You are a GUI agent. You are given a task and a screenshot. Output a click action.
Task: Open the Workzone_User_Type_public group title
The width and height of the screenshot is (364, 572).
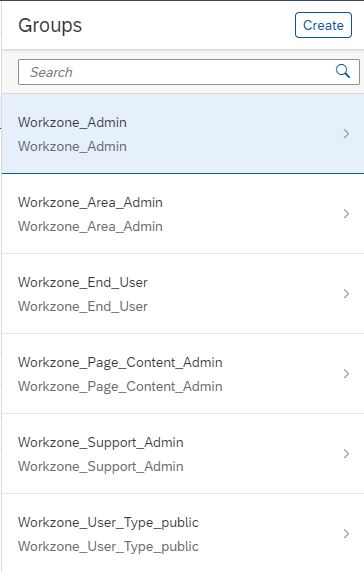[108, 522]
